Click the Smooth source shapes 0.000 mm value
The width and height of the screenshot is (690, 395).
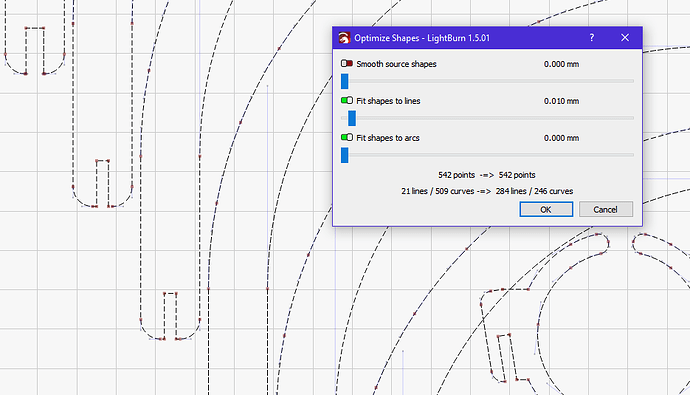[x=561, y=64]
